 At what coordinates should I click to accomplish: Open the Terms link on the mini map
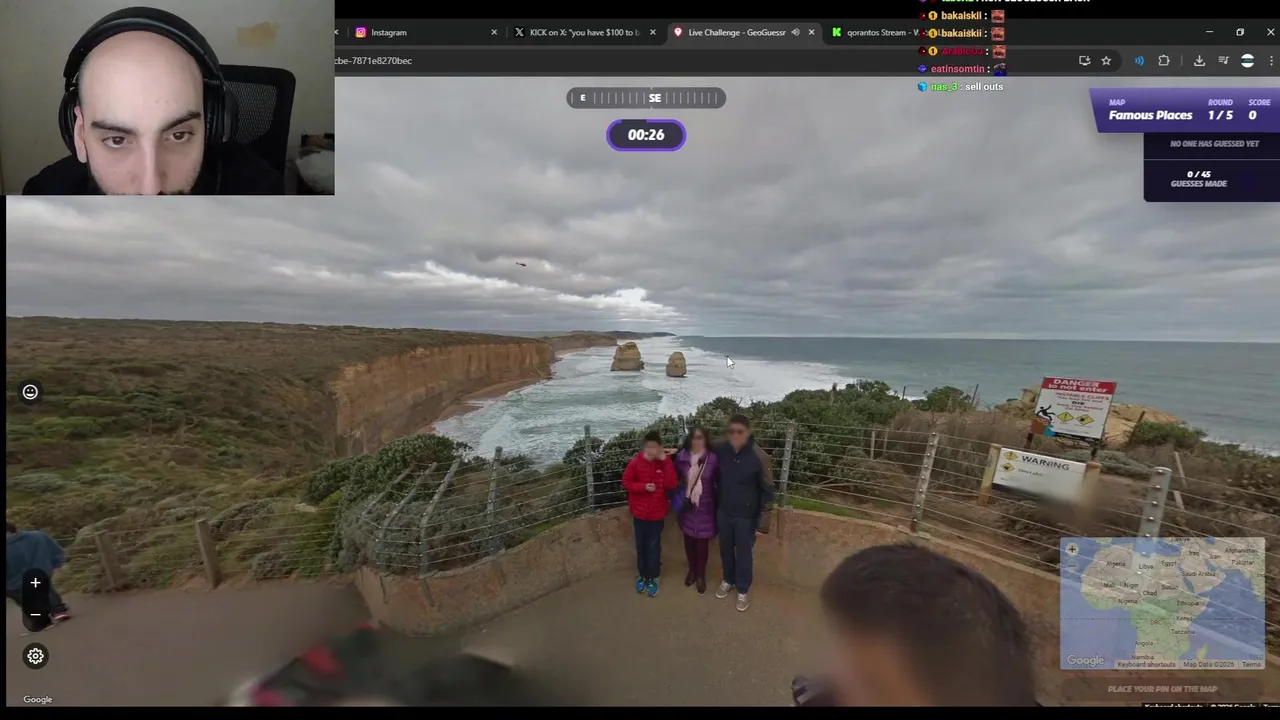click(1251, 664)
